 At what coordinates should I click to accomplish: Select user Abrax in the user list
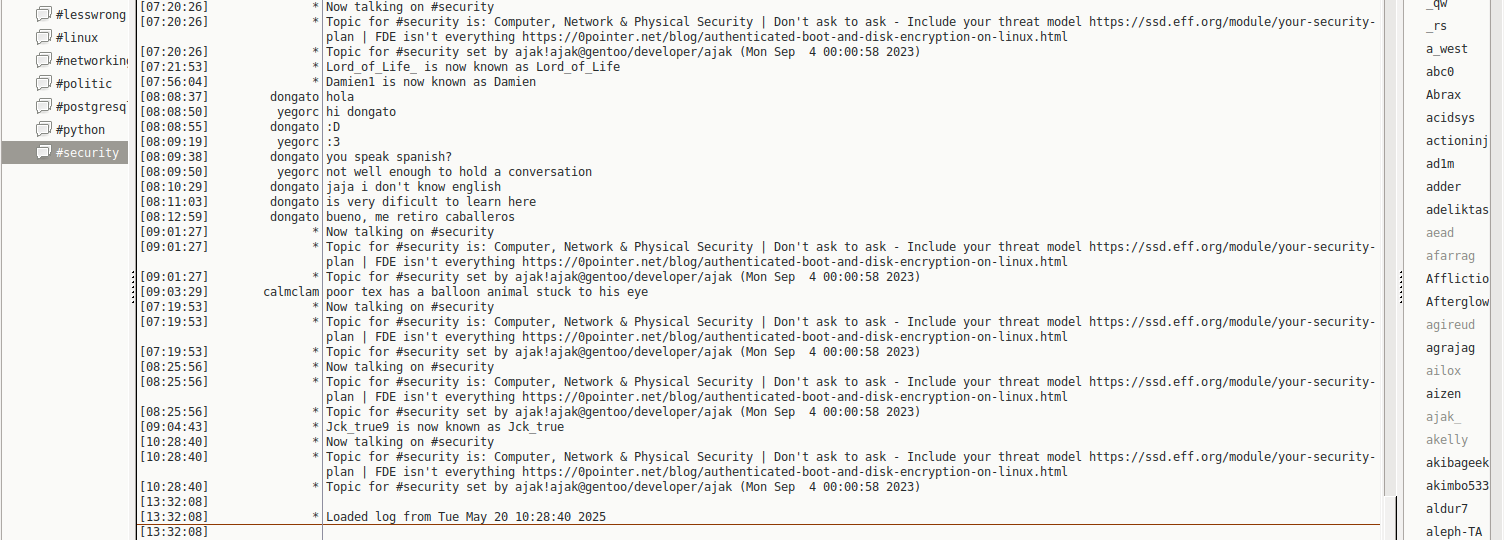[x=1443, y=95]
